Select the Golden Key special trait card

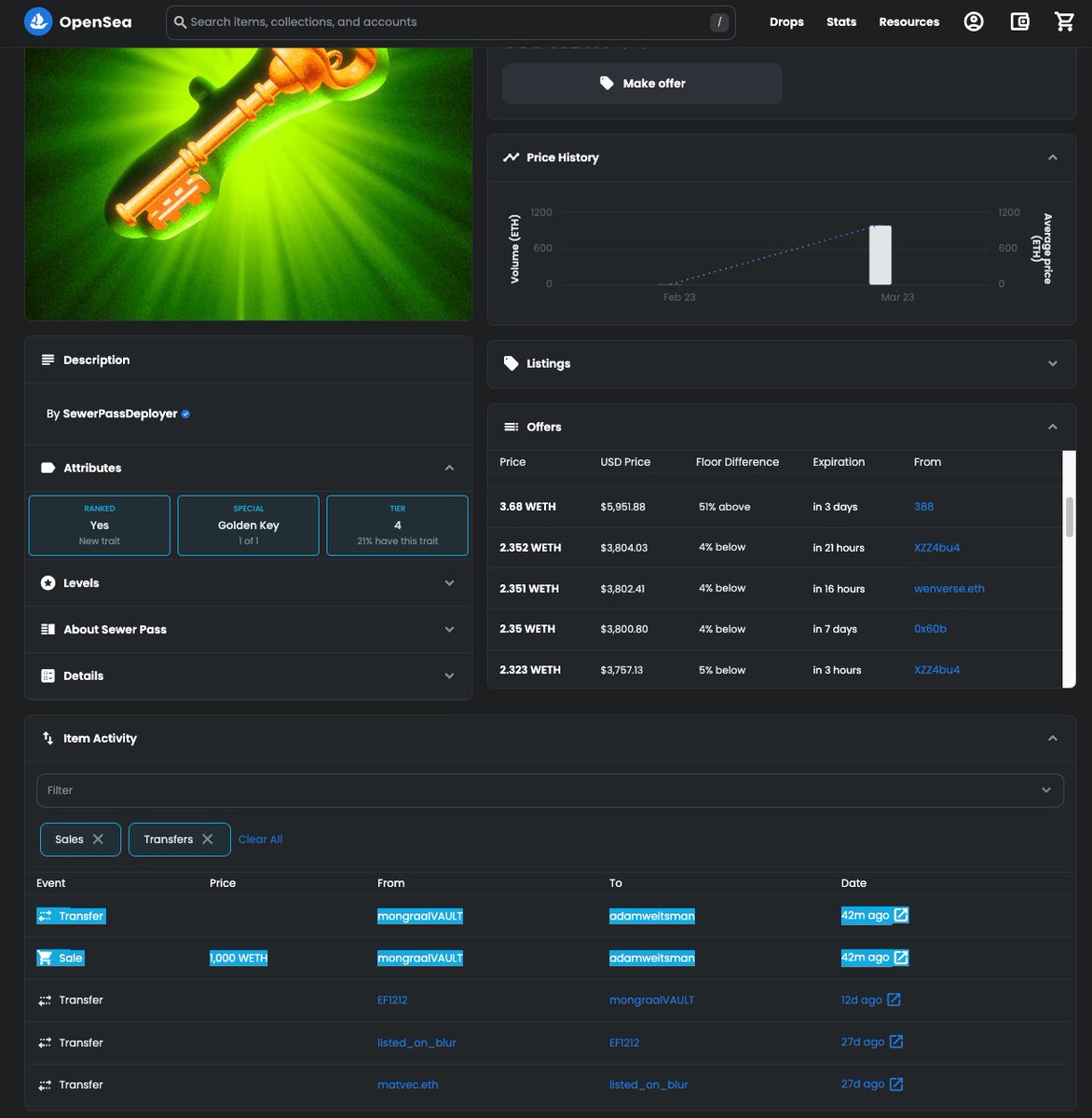(249, 525)
